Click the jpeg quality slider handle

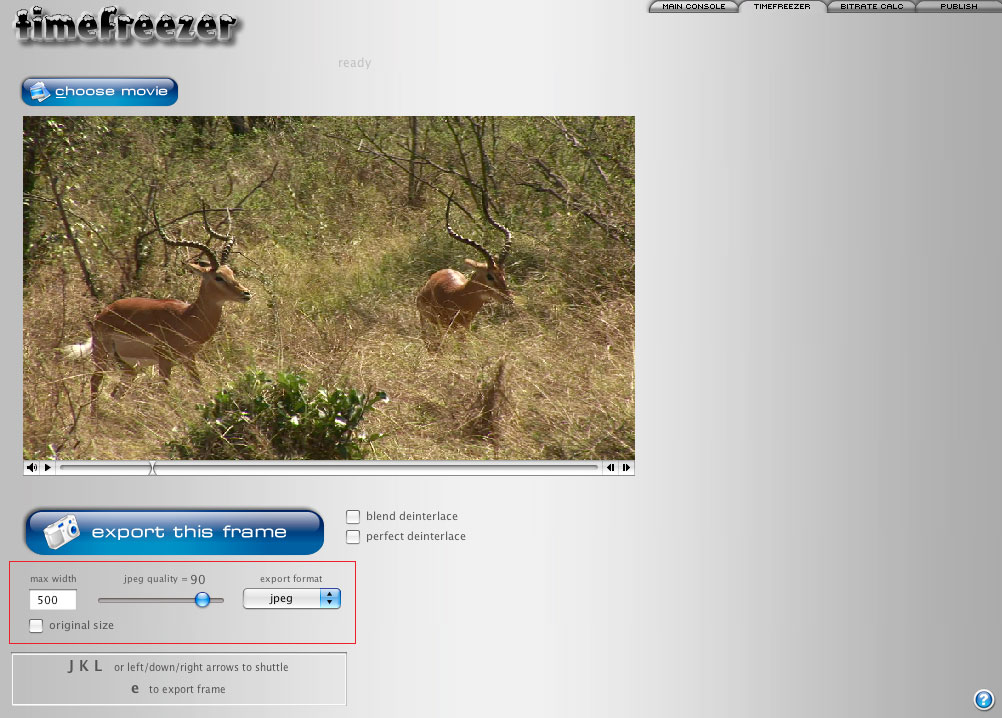click(202, 600)
